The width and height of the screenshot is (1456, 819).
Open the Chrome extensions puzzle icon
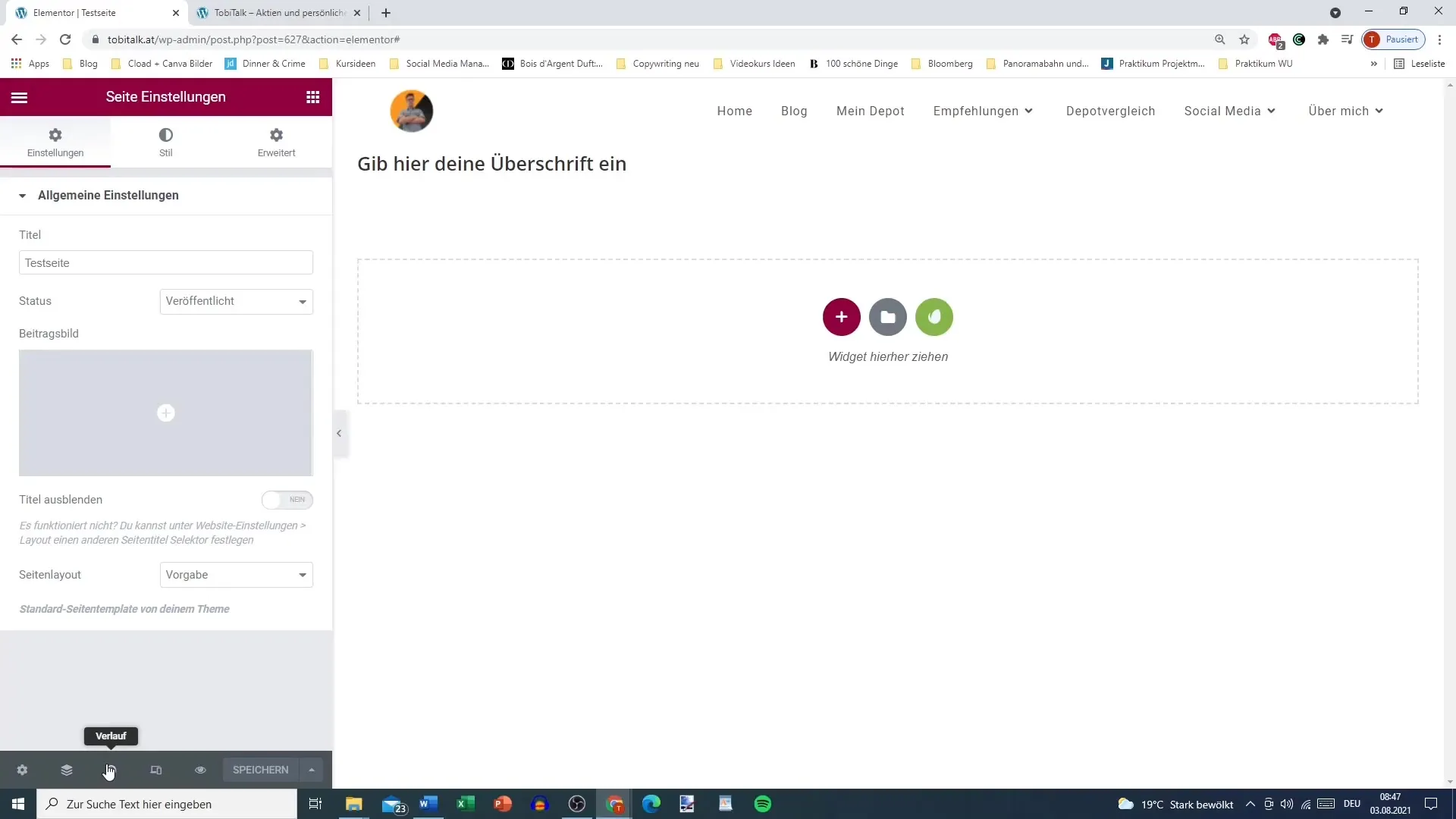click(1323, 39)
